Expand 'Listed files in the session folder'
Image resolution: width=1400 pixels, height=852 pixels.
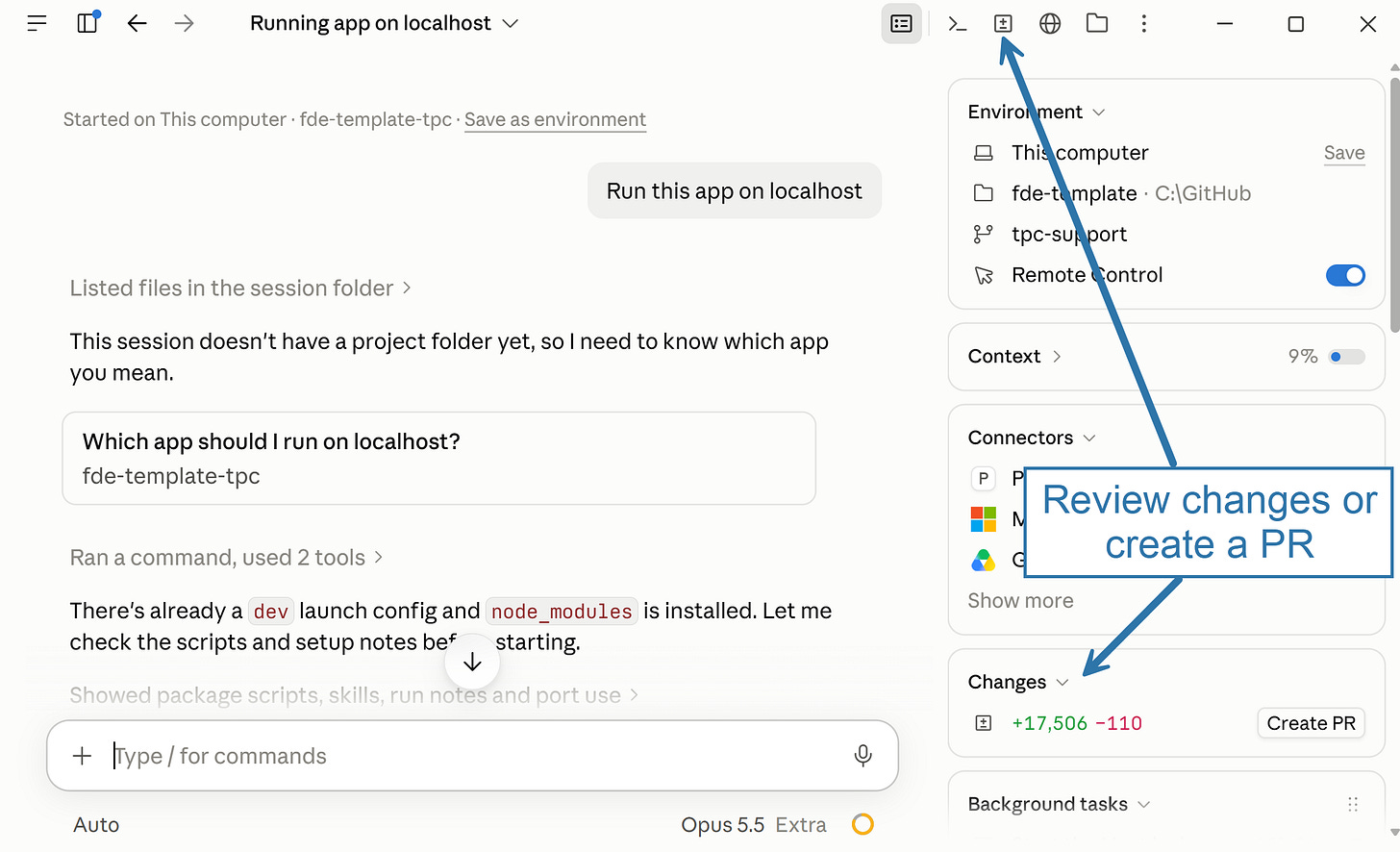pos(240,288)
